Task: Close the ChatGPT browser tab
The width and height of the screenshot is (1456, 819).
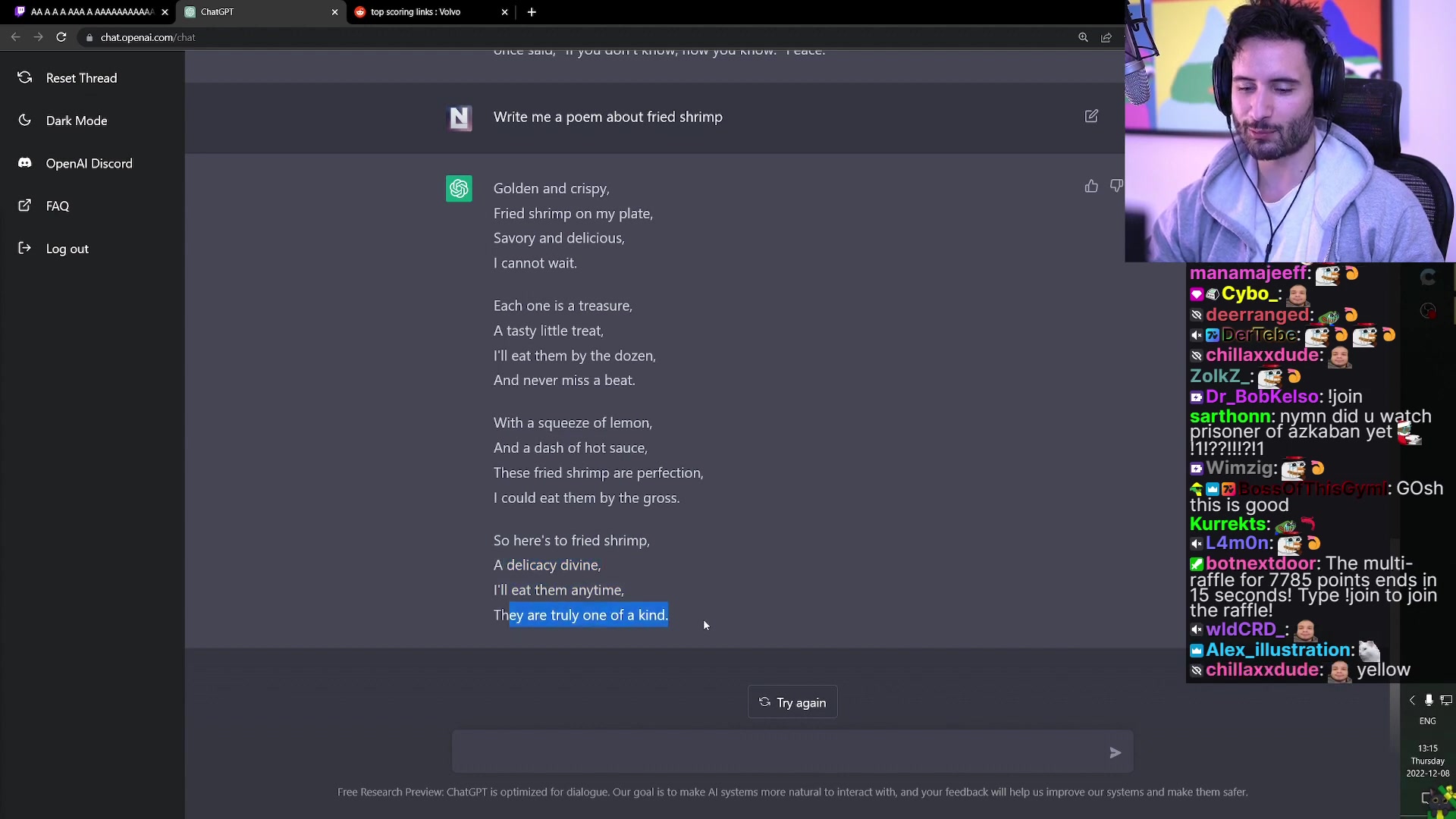Action: pos(334,12)
